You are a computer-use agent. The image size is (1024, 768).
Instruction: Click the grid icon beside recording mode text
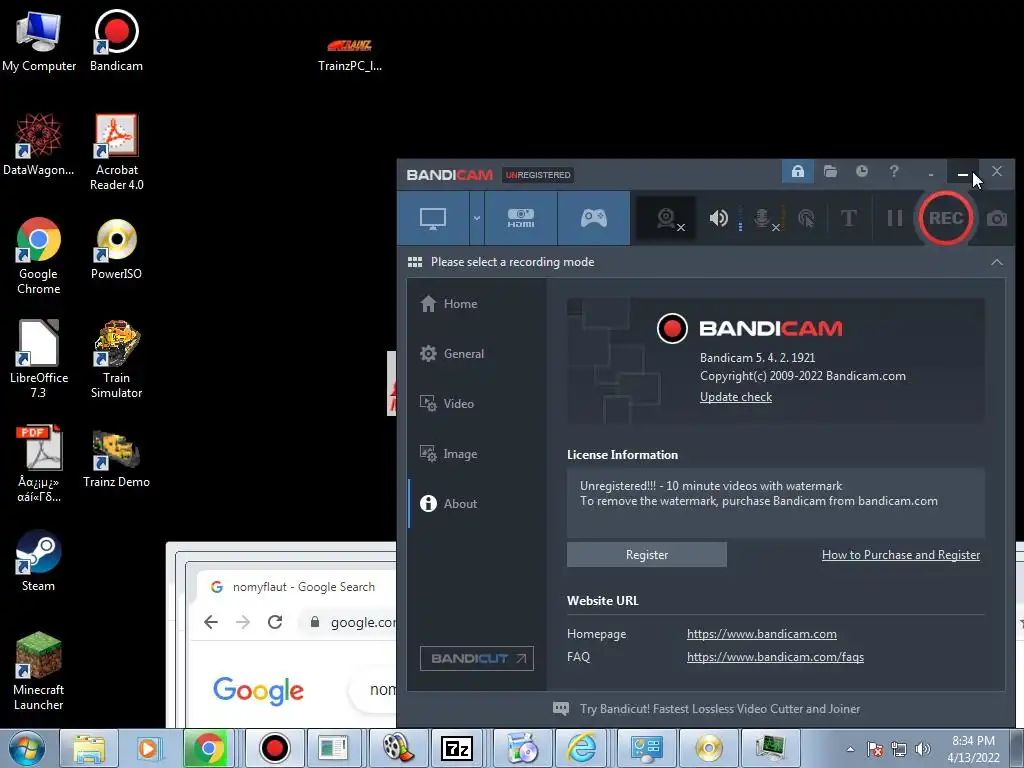point(415,262)
